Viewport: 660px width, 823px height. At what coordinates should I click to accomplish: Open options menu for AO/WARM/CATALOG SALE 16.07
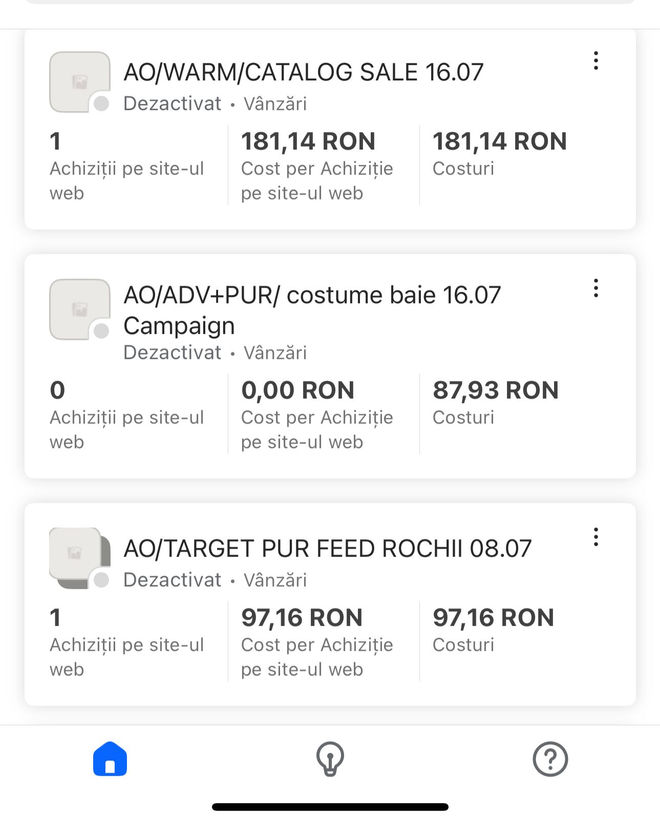tap(596, 61)
